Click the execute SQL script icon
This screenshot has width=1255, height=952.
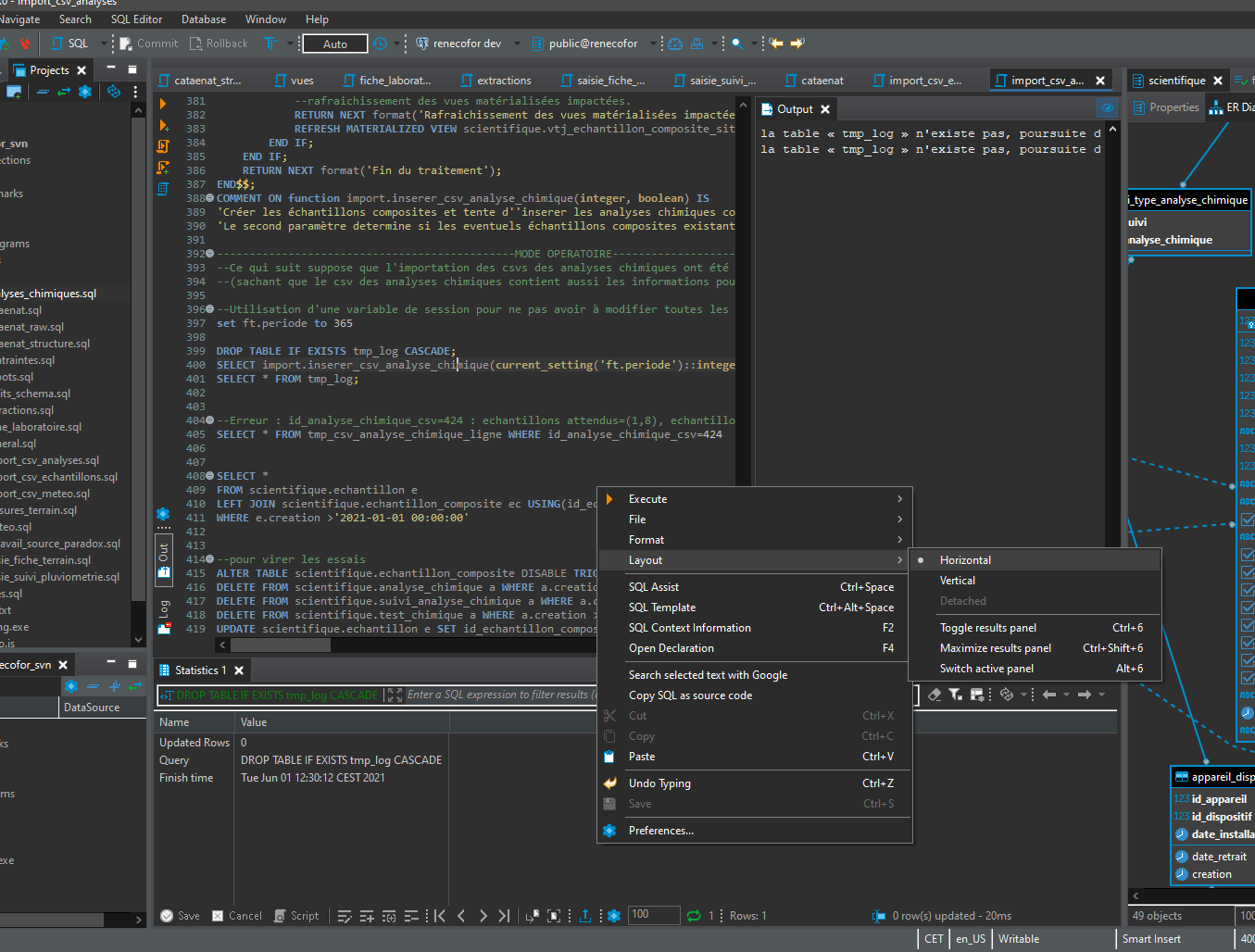pyautogui.click(x=163, y=146)
